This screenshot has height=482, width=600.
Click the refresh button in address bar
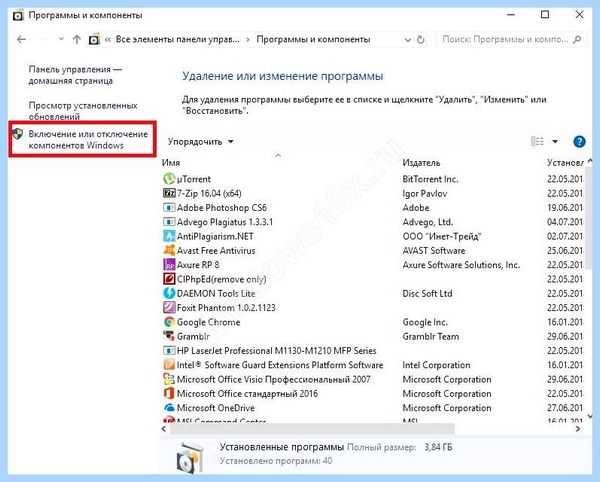(421, 39)
